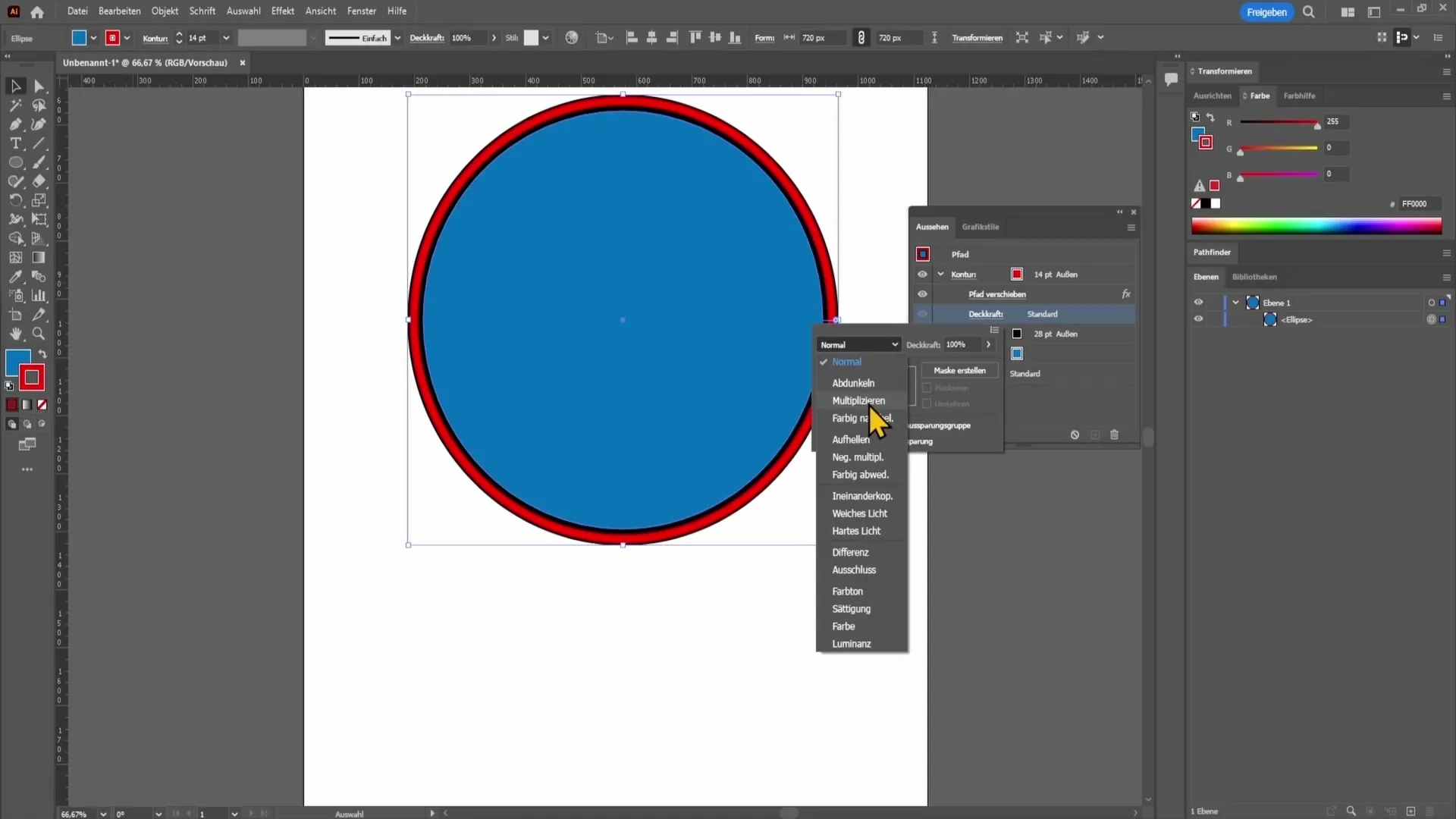Open the Bibliotheken tab

1254,277
